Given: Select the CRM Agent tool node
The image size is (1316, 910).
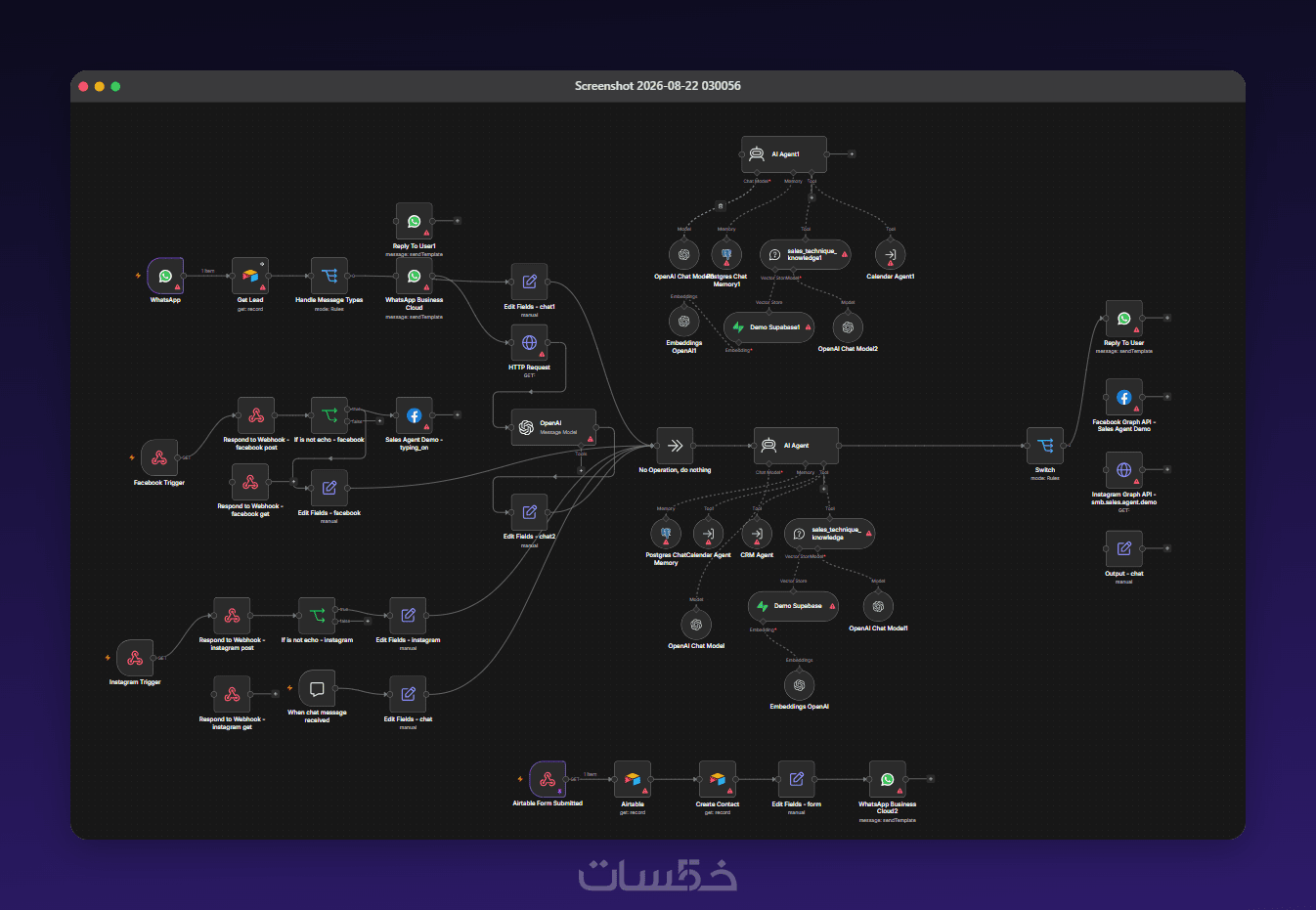Looking at the screenshot, I should [757, 534].
